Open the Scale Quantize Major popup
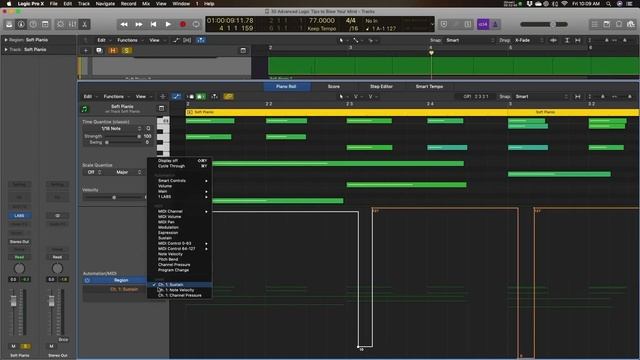Viewport: 640px width, 360px height. [x=123, y=172]
